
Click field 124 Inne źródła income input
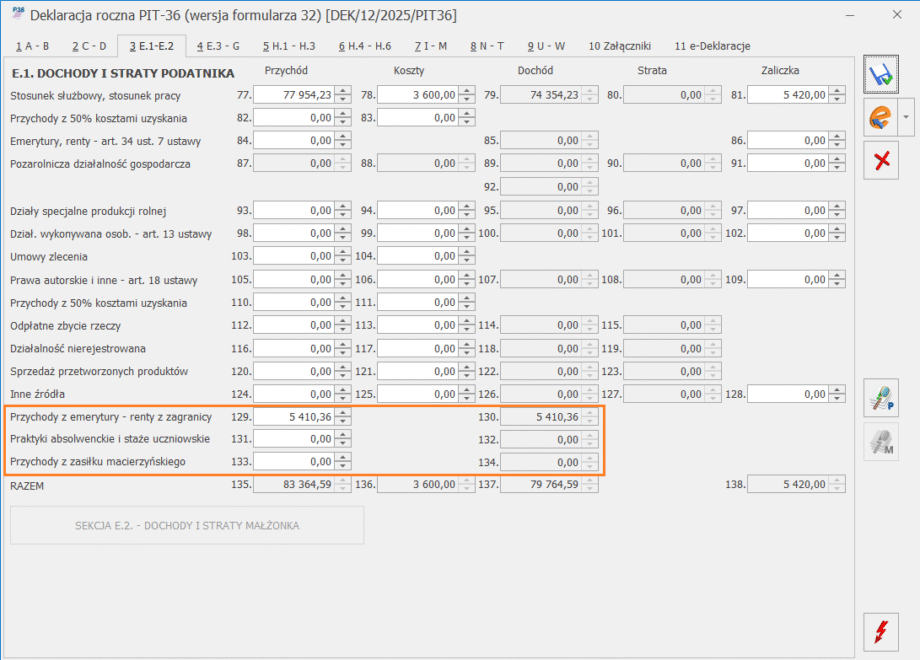click(x=295, y=394)
